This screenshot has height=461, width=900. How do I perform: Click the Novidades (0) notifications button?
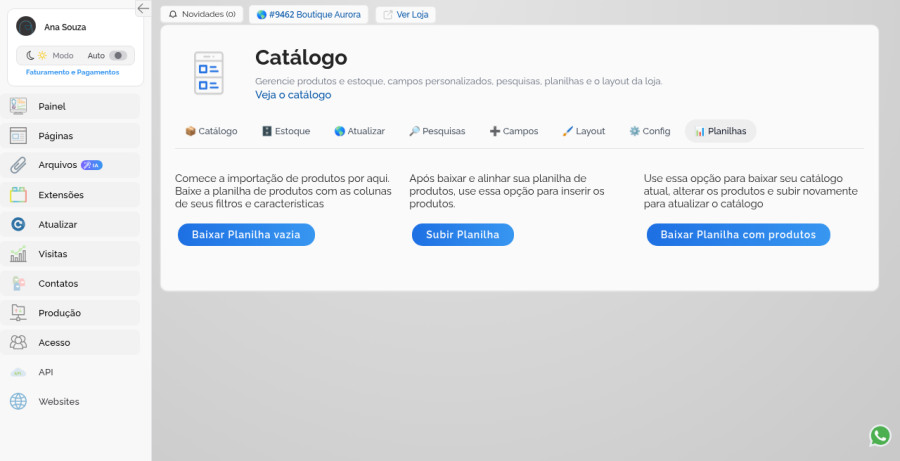(x=201, y=14)
